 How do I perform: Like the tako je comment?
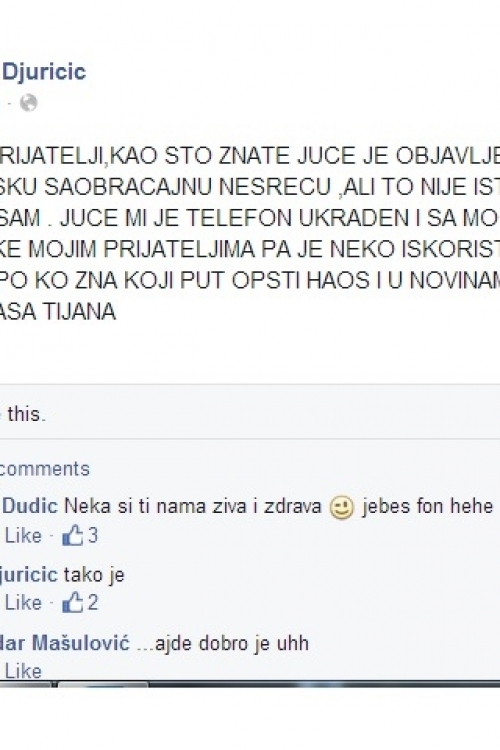click(22, 603)
